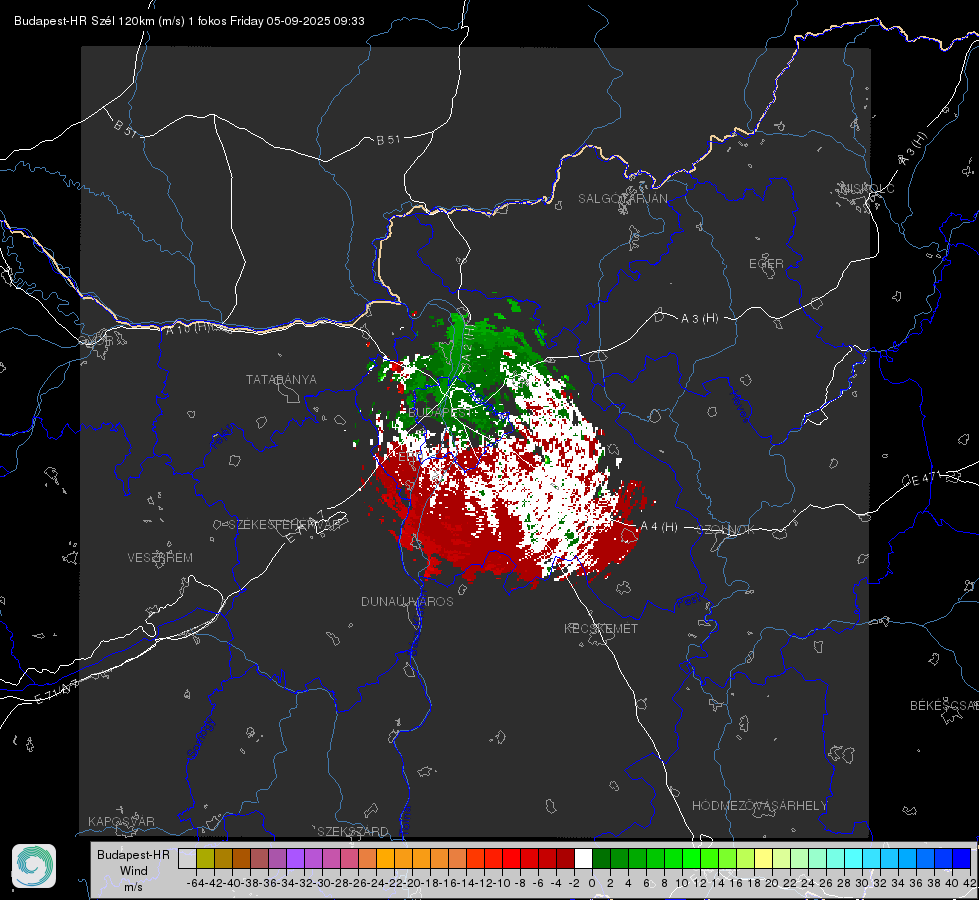Click the SALGÓTARJÁN city label
This screenshot has height=900, width=979.
[x=622, y=199]
